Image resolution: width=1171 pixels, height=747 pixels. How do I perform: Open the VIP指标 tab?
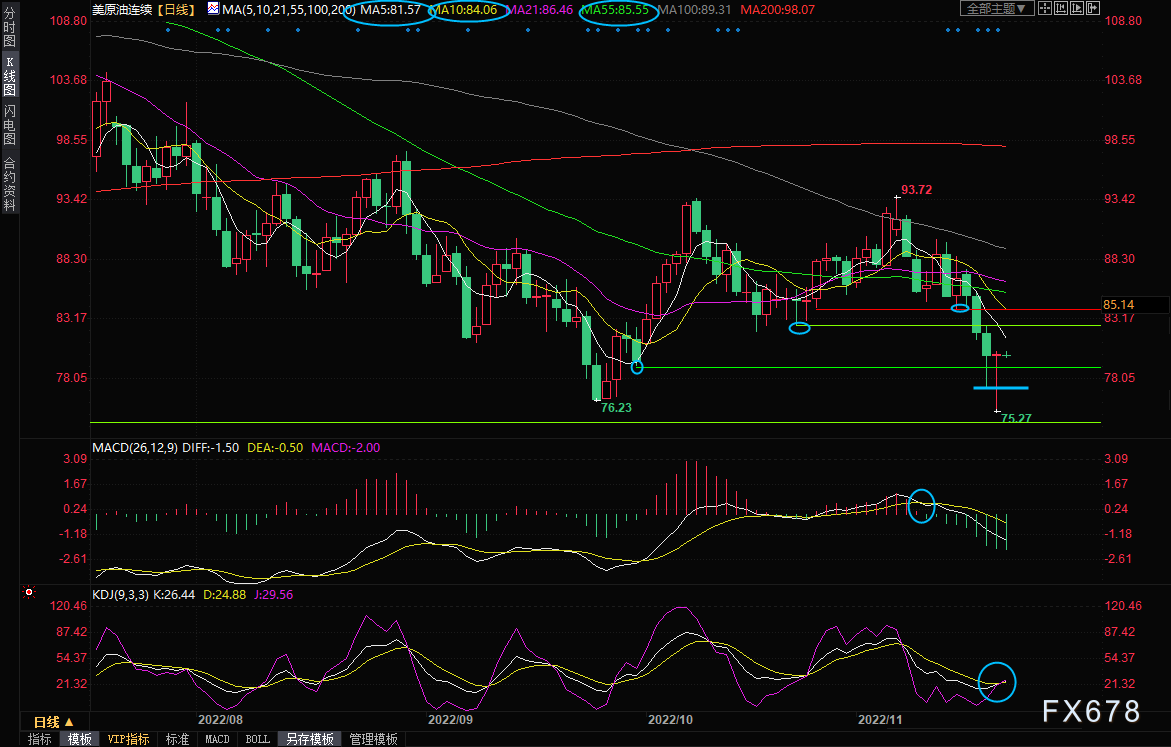128,739
